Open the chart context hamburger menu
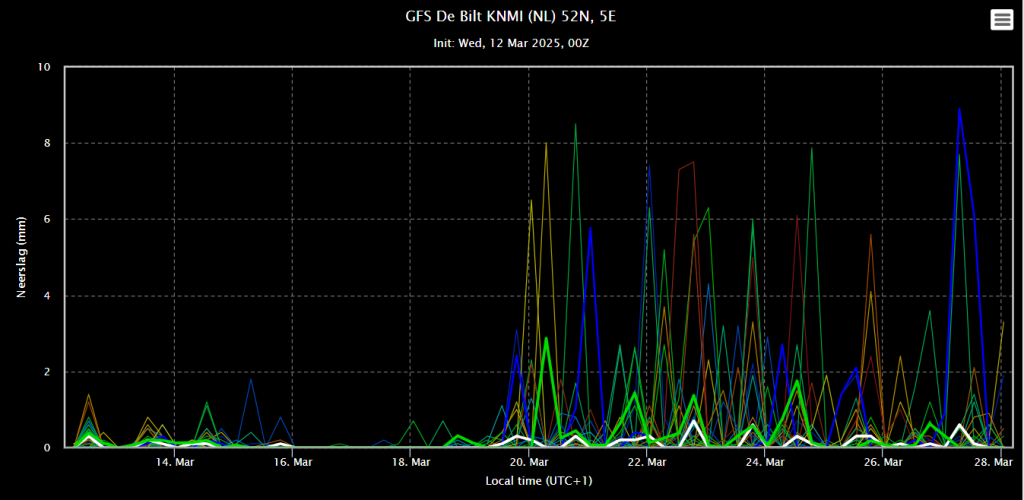This screenshot has height=500, width=1024. [1001, 20]
